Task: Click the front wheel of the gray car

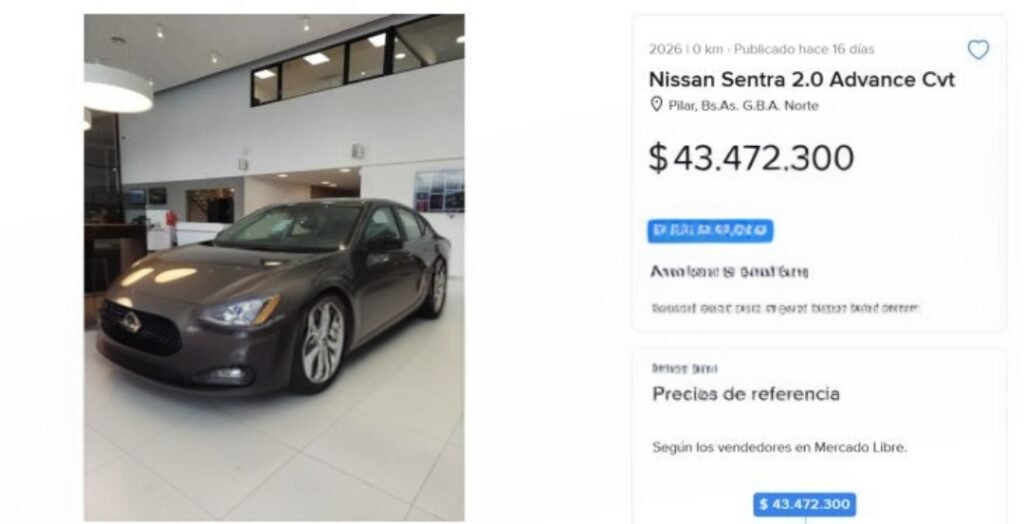Action: point(321,343)
